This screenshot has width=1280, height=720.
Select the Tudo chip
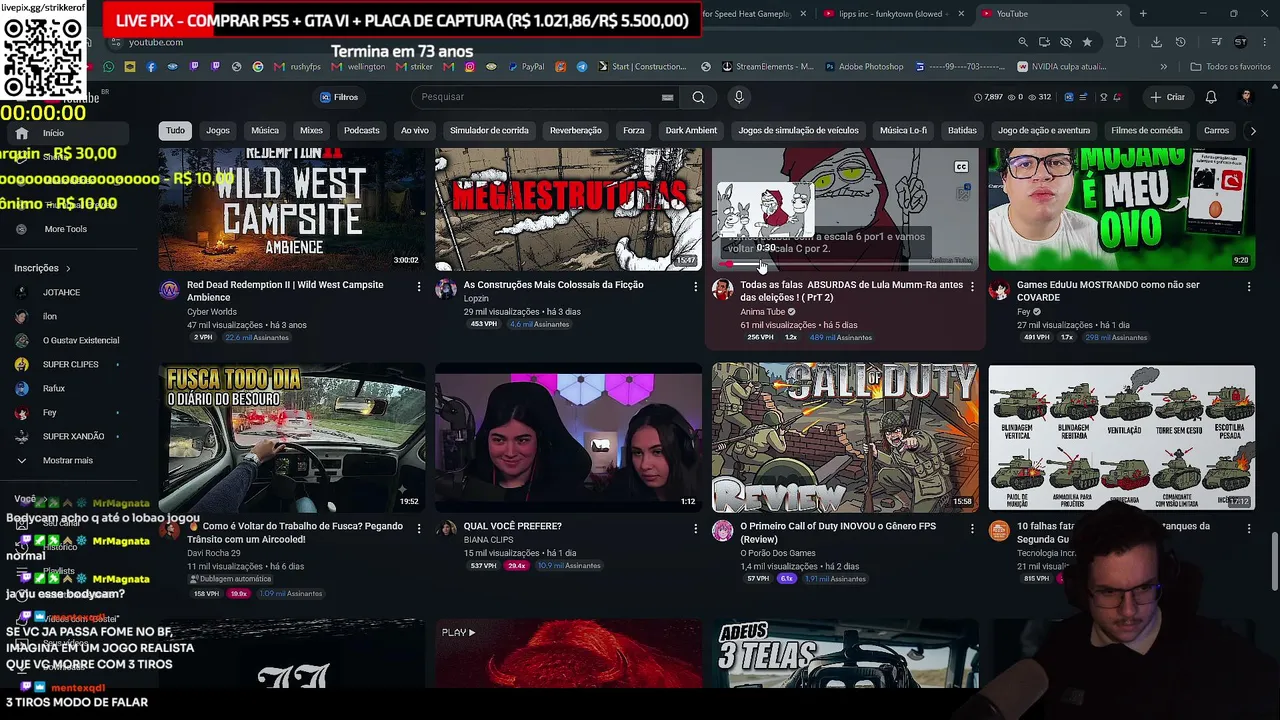[x=175, y=130]
